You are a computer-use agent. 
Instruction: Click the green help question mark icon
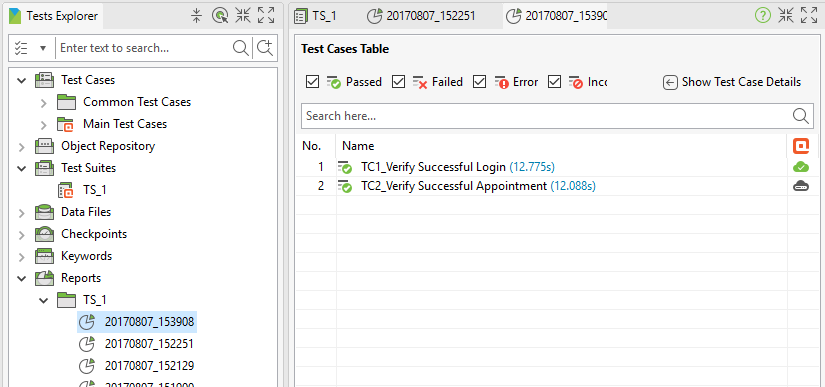(762, 16)
